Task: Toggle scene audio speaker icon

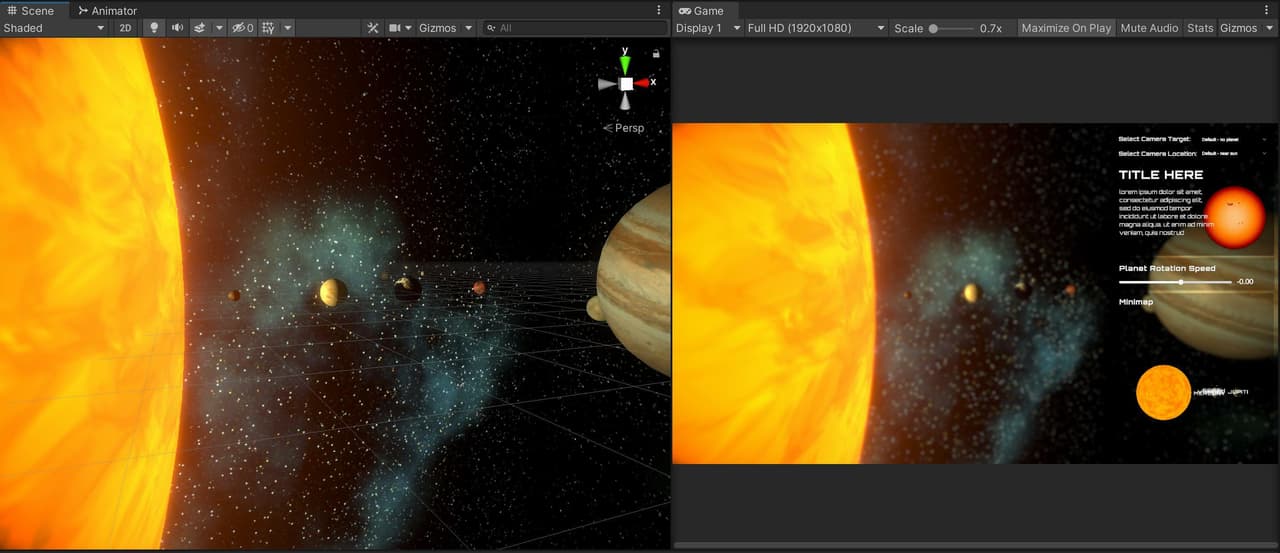Action: 177,28
